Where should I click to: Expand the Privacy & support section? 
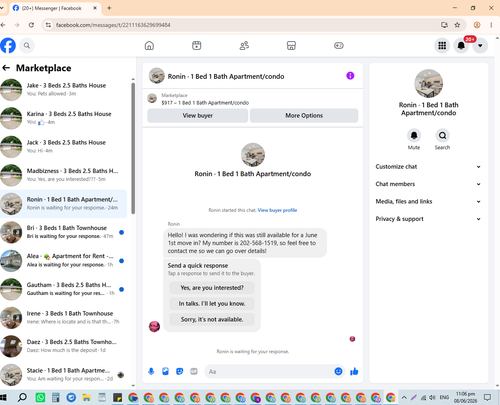(x=428, y=219)
